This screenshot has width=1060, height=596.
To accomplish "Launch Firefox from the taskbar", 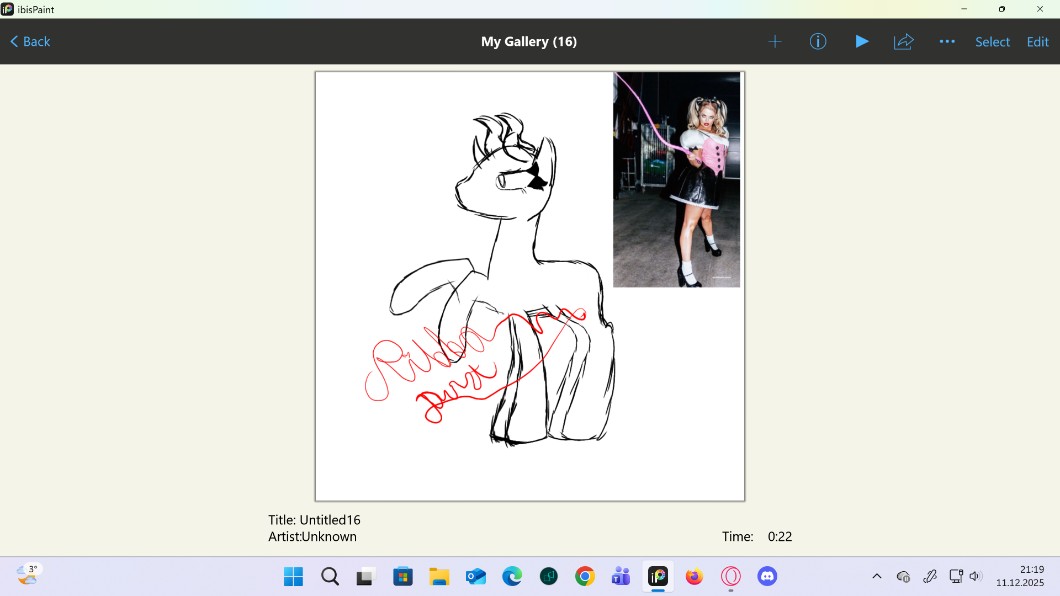I will point(694,576).
